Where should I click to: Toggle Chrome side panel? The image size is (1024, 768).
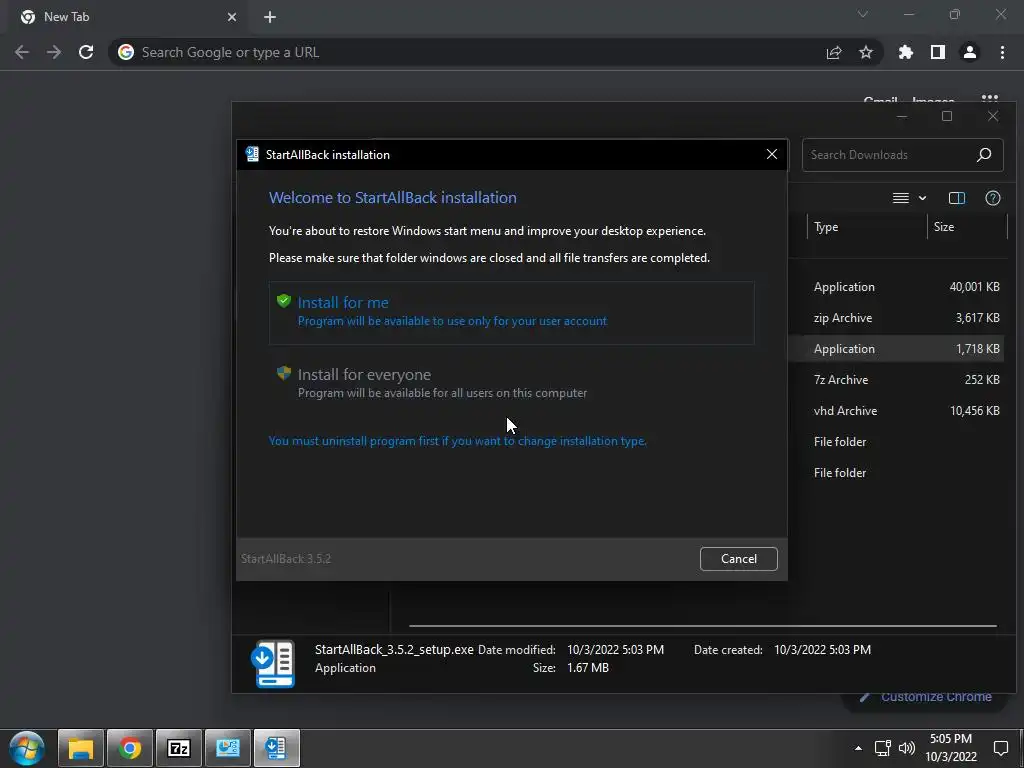(938, 52)
